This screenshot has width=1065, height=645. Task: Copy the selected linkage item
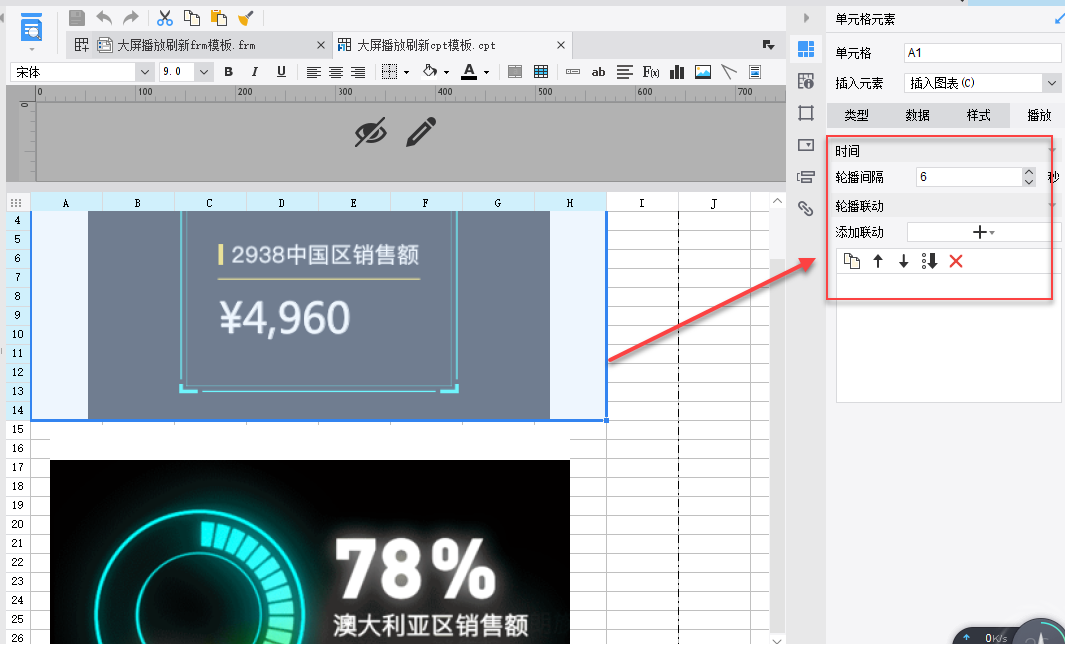(852, 261)
